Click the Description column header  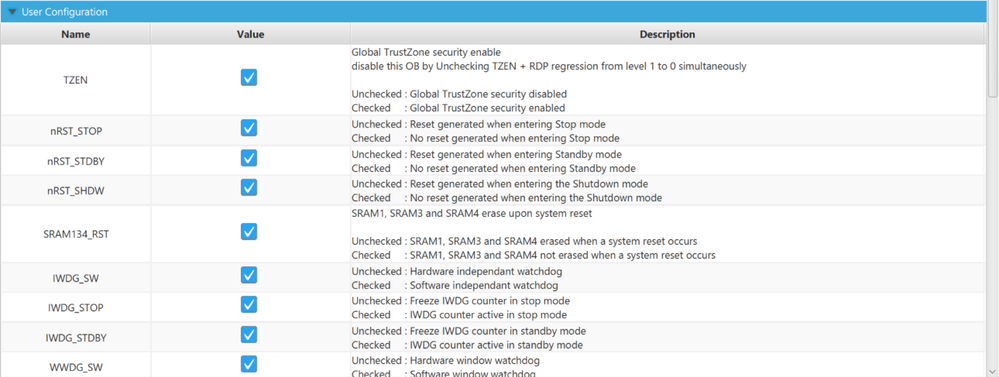tap(668, 34)
